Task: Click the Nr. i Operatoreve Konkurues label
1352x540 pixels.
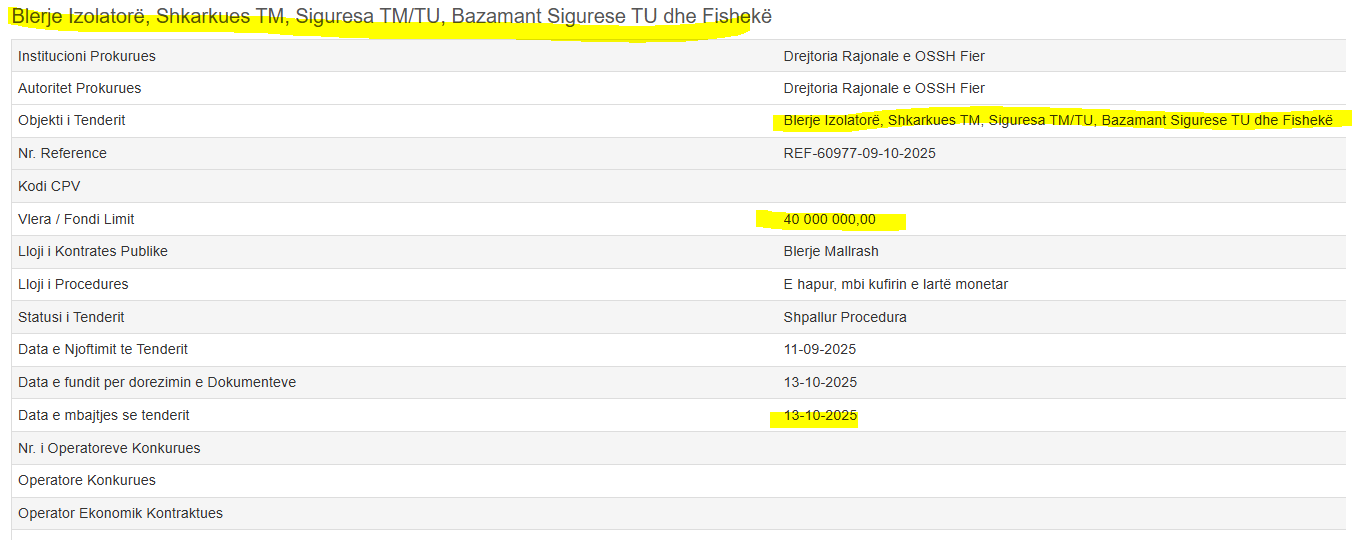Action: (109, 448)
